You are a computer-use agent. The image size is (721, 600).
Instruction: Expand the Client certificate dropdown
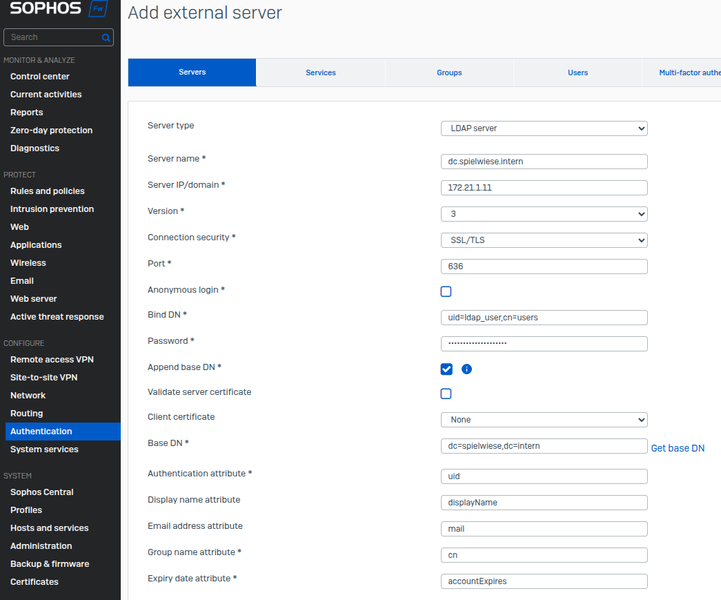(543, 420)
